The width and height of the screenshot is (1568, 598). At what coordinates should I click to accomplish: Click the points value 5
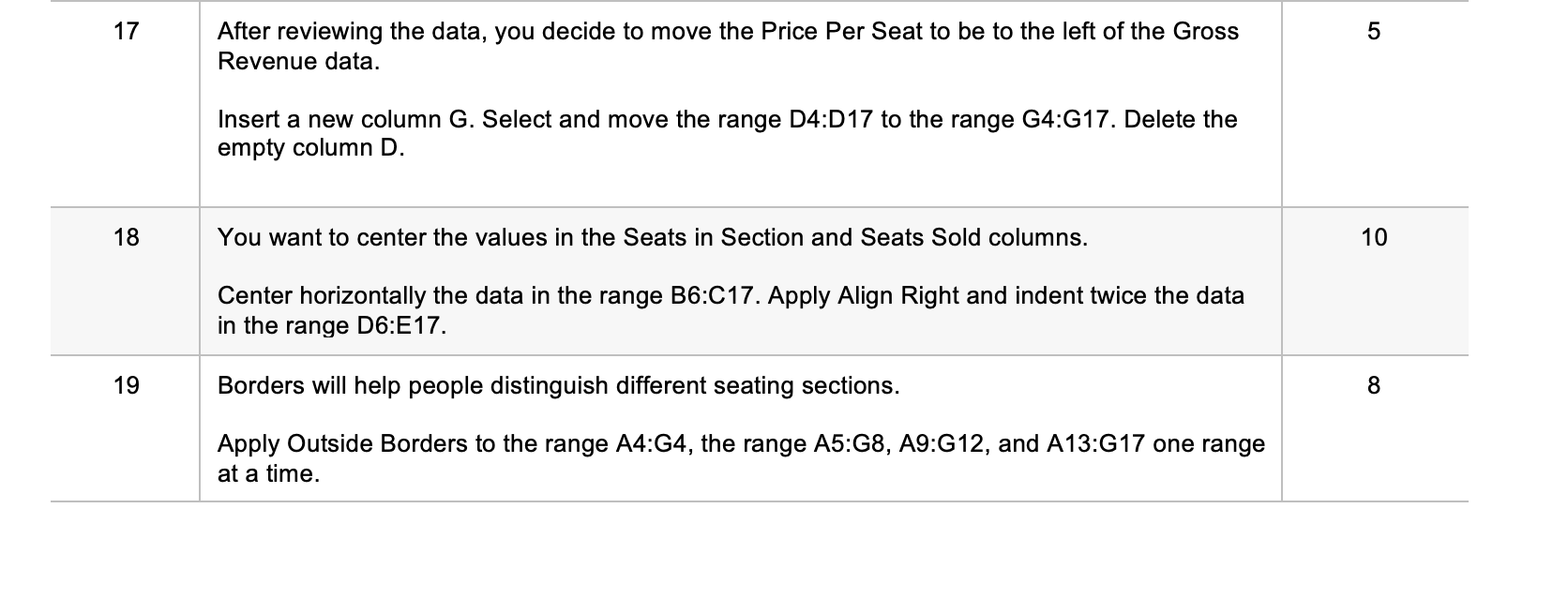[1374, 32]
